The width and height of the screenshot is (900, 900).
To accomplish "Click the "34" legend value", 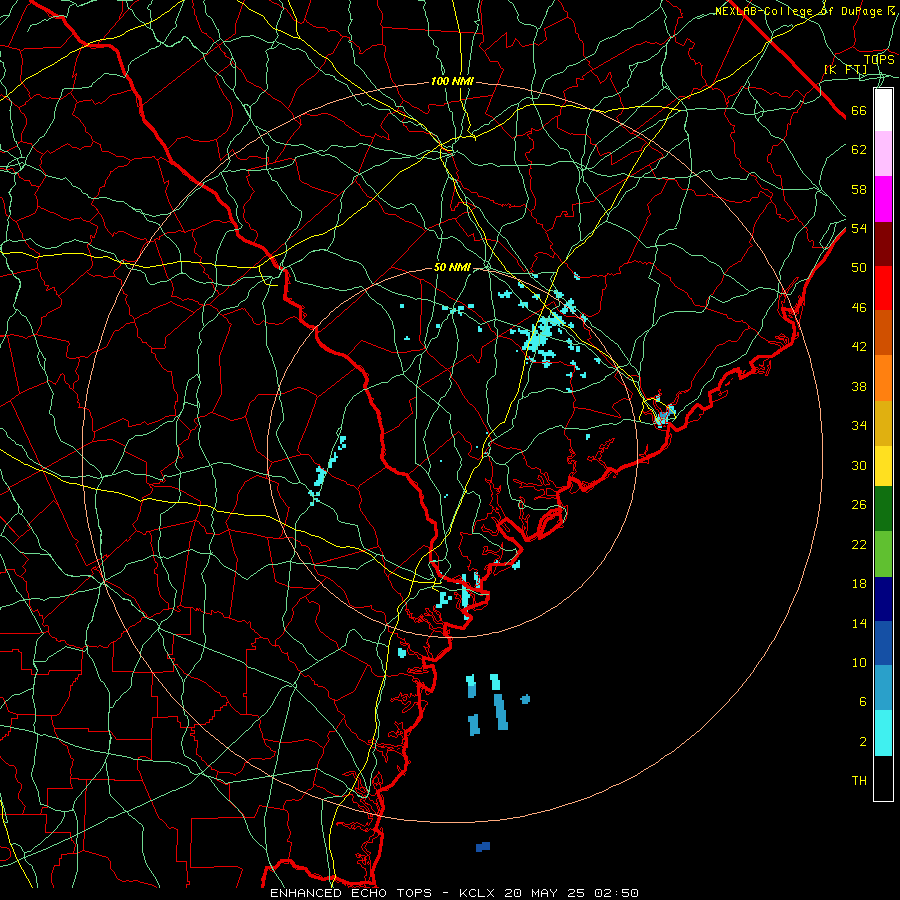I will click(859, 426).
